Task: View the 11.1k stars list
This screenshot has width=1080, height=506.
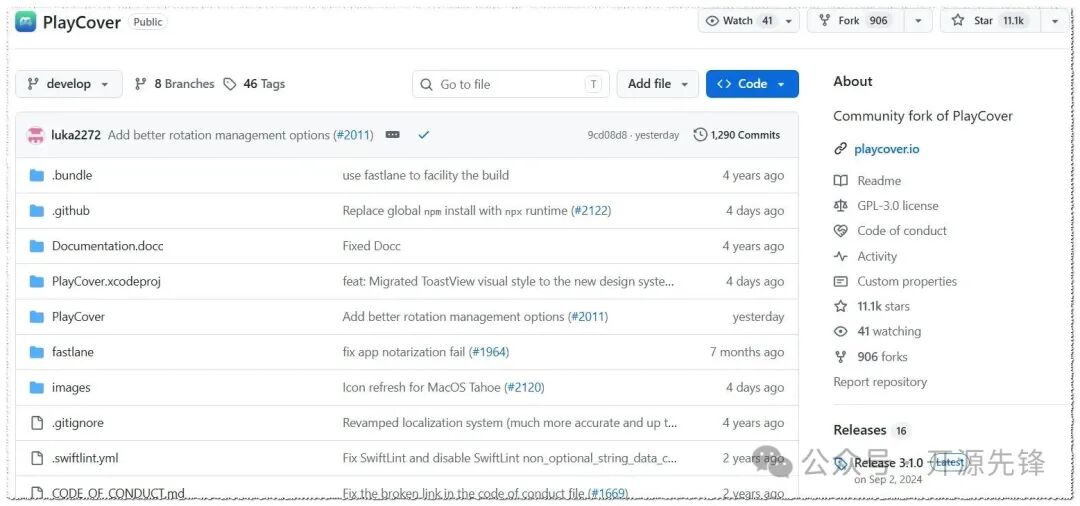Action: 883,306
